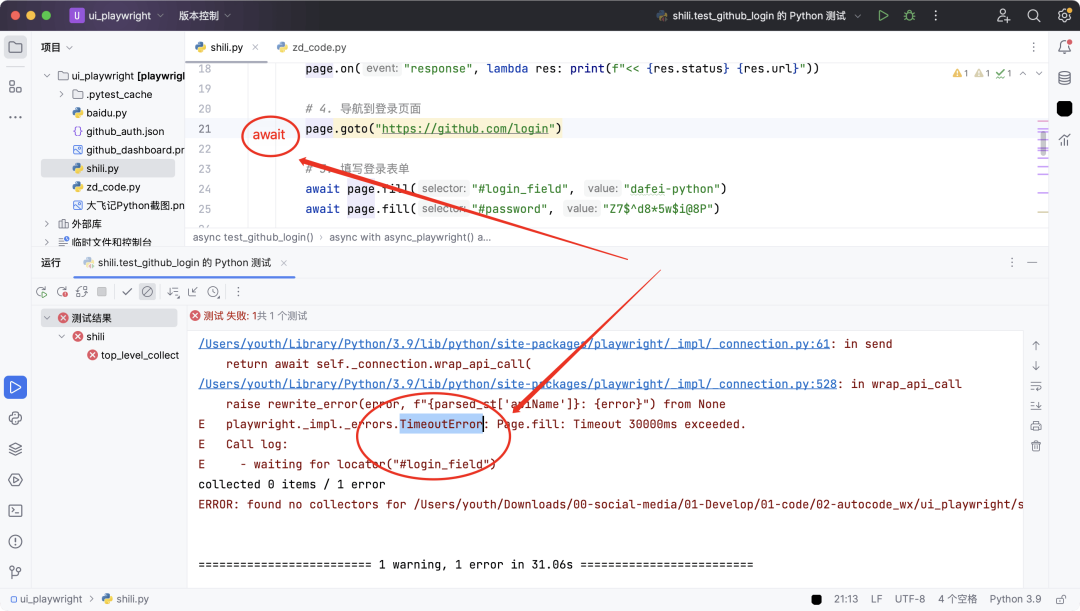Screen dimensions: 1080x611
Task: Open more test runner options
Action: click(x=238, y=292)
